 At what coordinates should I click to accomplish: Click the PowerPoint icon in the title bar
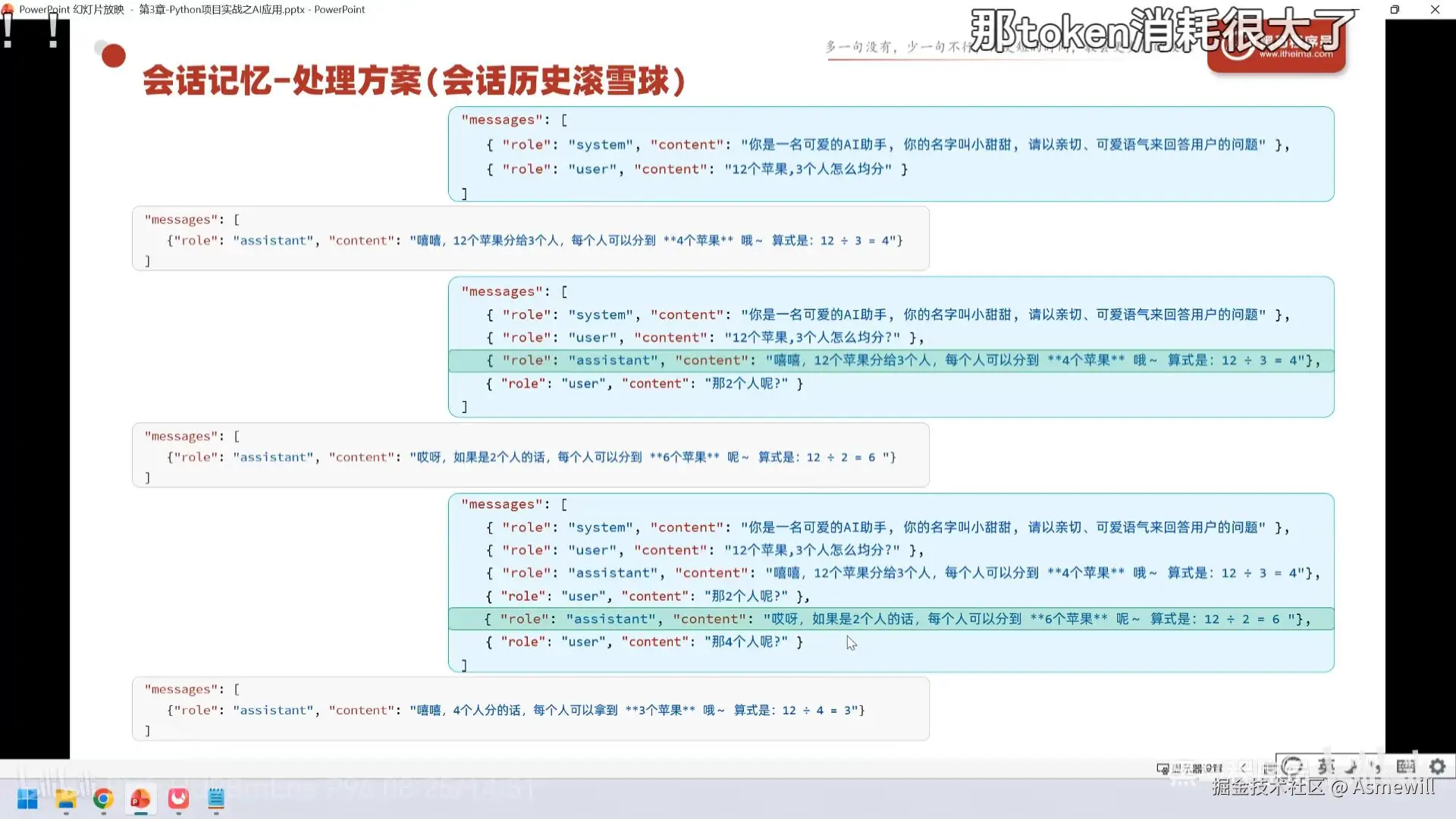8,10
